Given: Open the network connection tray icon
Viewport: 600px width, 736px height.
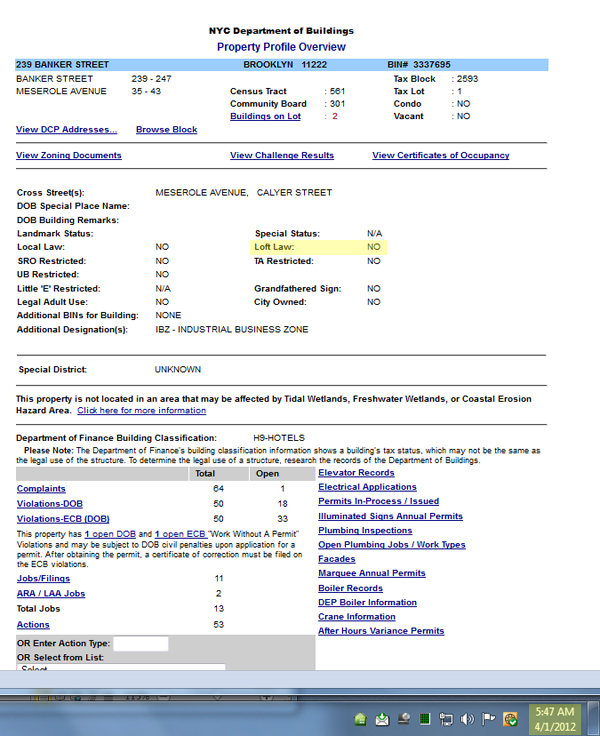Looking at the screenshot, I should tap(446, 718).
